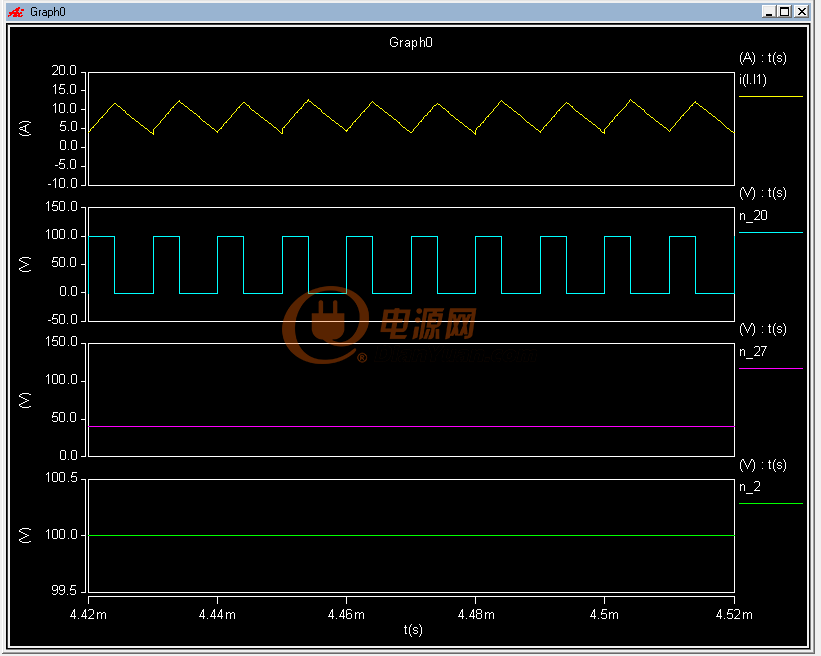The width and height of the screenshot is (821, 656).
Task: Minimize the Graph0 window
Action: click(x=769, y=12)
